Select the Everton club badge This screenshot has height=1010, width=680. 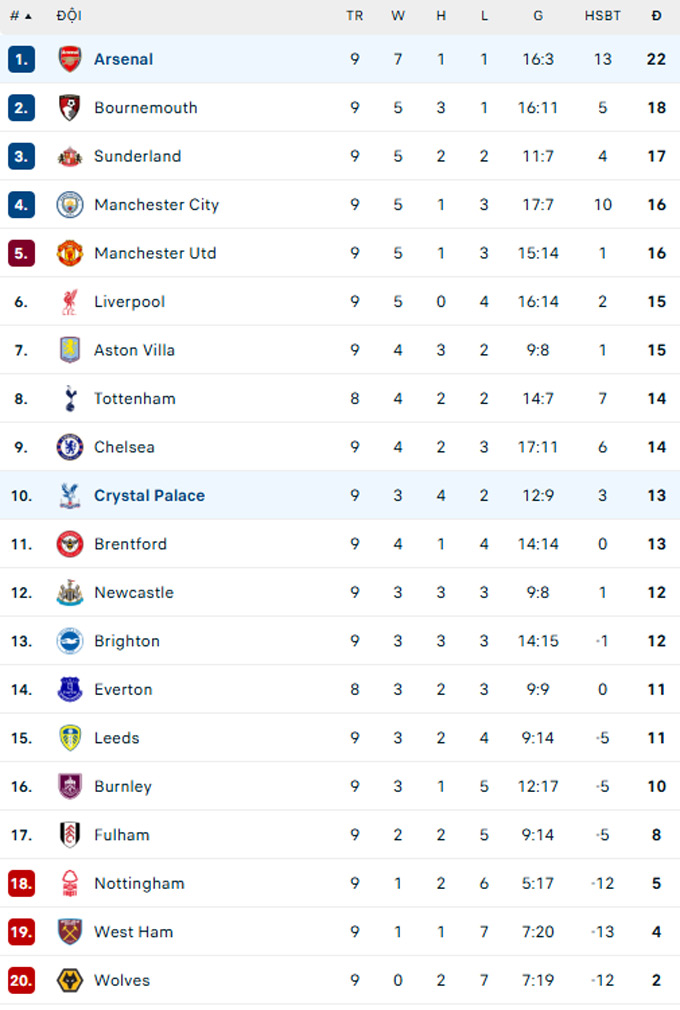(69, 690)
